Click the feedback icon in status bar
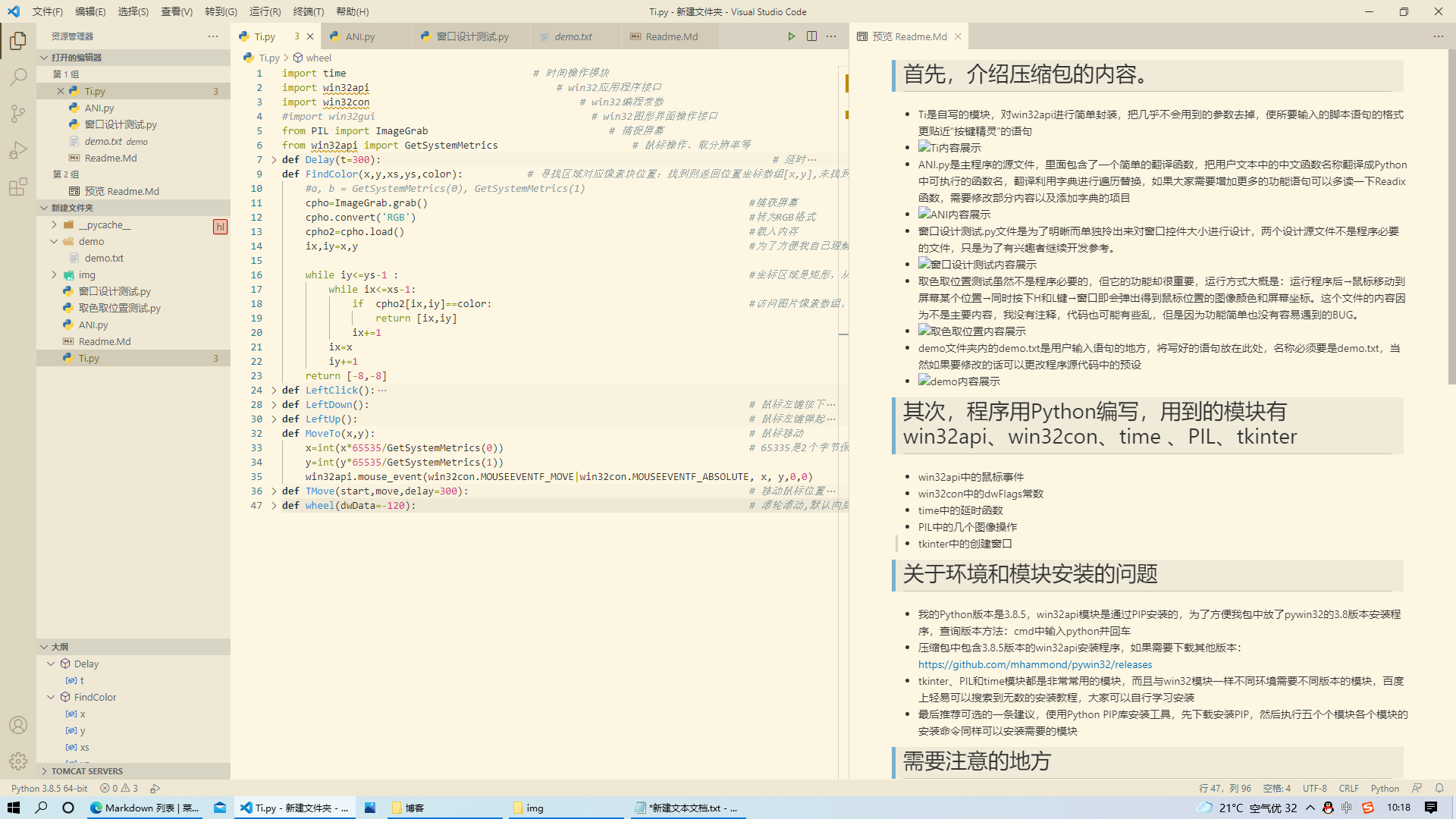The image size is (1456, 819). pyautogui.click(x=1417, y=788)
